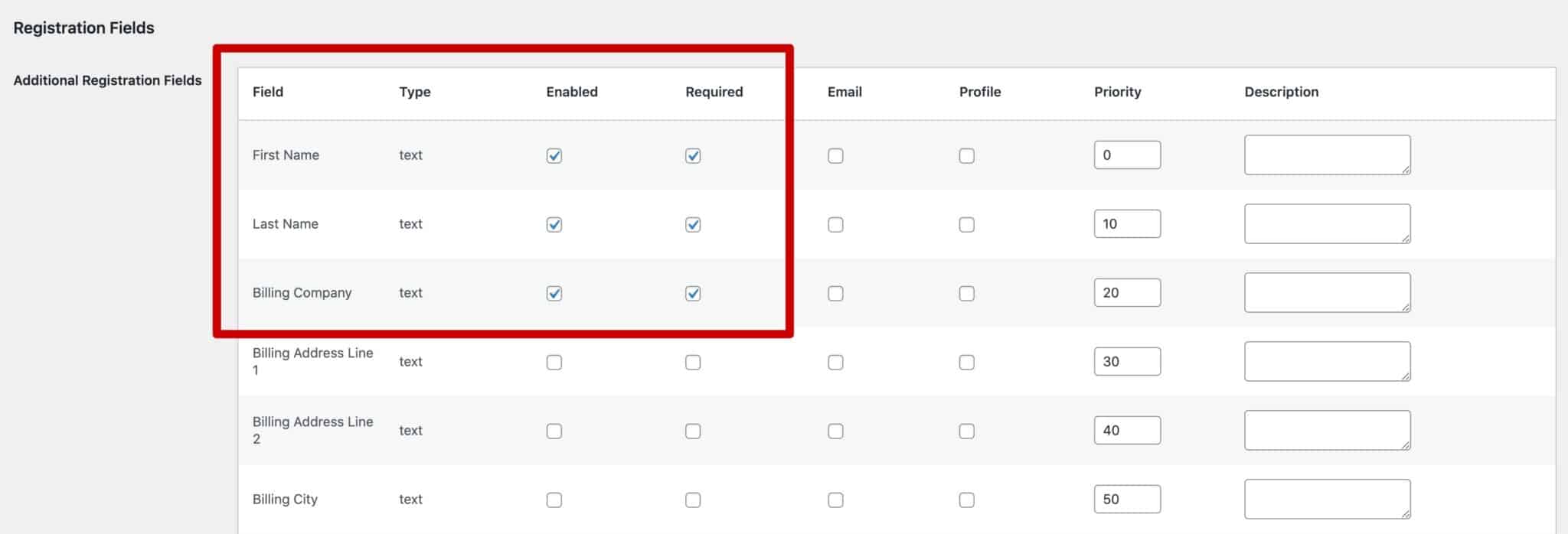Click the First Name priority input
This screenshot has width=1568, height=534.
(x=1127, y=154)
